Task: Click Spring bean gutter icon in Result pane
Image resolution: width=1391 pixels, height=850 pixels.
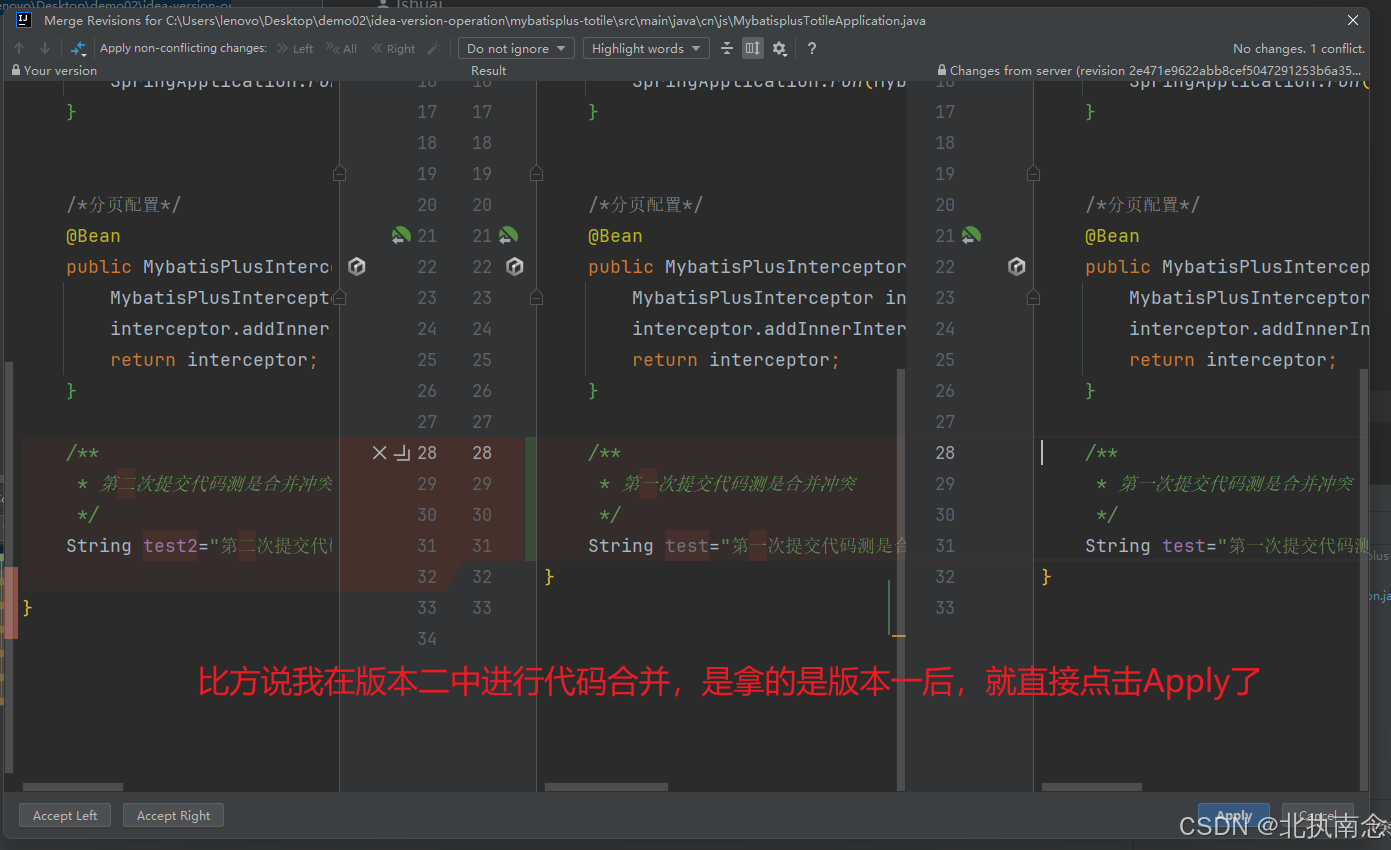Action: pyautogui.click(x=509, y=236)
